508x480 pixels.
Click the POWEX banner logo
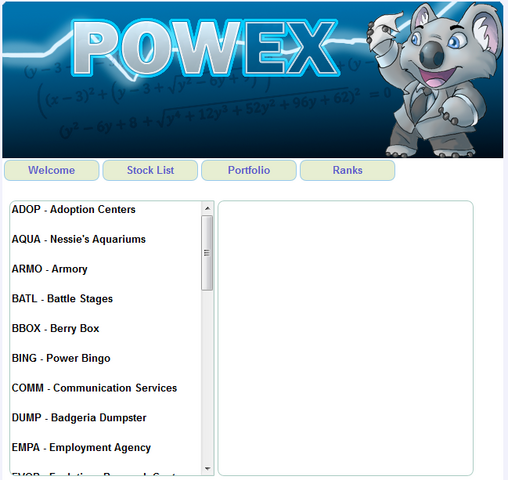pyautogui.click(x=205, y=47)
